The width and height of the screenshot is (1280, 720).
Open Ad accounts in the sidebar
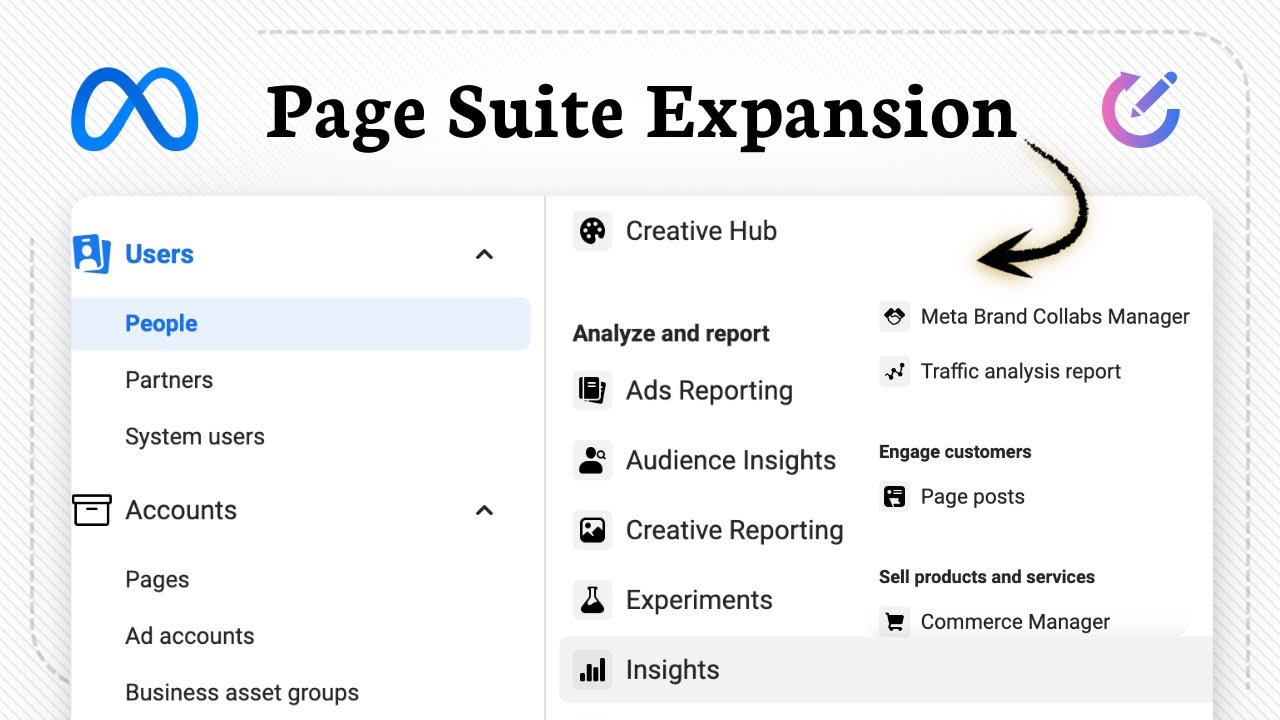[190, 636]
